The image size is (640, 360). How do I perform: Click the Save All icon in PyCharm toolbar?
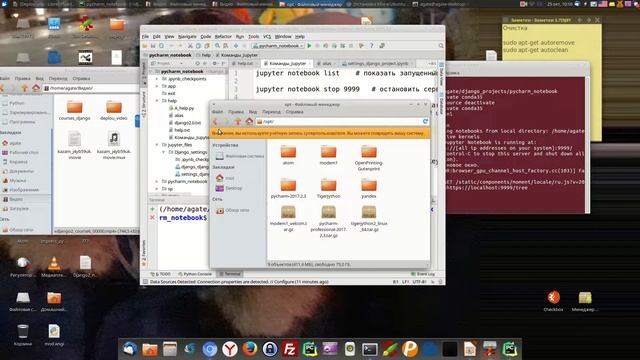point(153,46)
